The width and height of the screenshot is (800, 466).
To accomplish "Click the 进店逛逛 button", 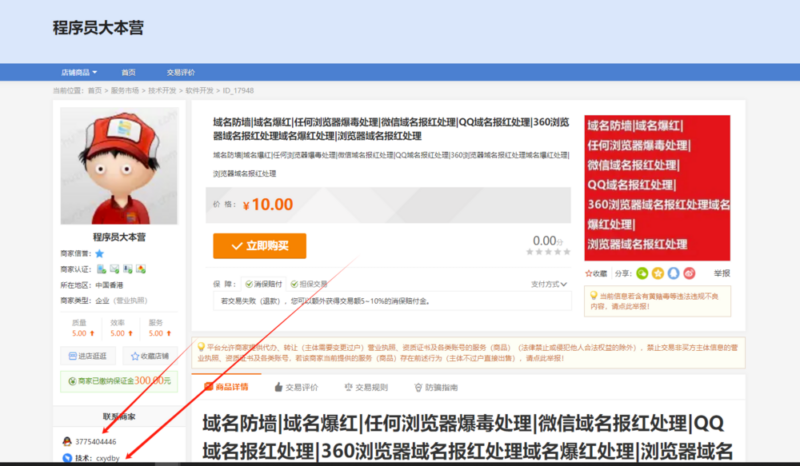I will coord(88,356).
